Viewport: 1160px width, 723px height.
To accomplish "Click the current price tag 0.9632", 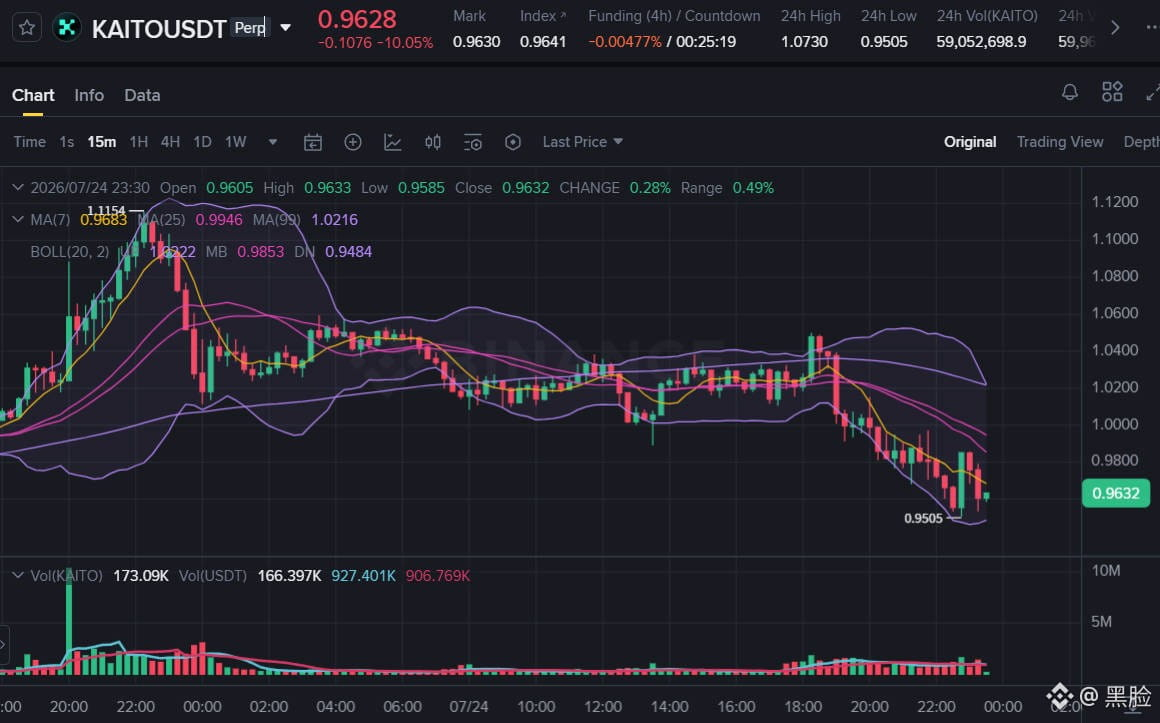I will (x=1116, y=493).
